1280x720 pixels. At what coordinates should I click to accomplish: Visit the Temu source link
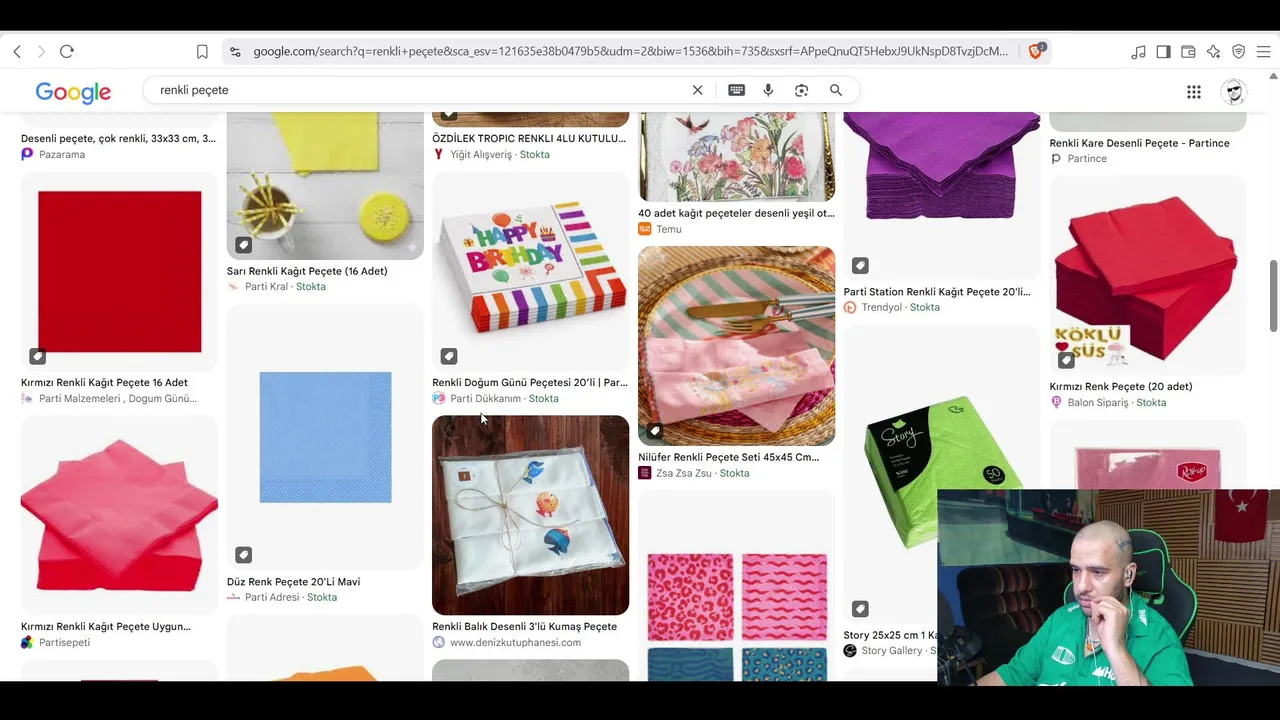pyautogui.click(x=668, y=229)
